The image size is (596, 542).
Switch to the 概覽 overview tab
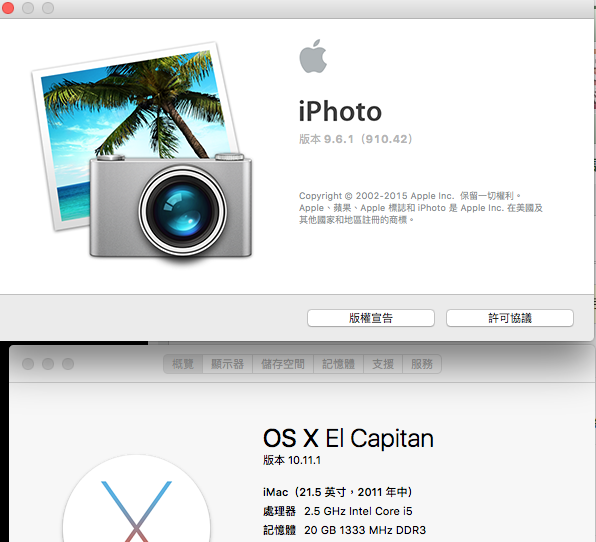pos(183,364)
